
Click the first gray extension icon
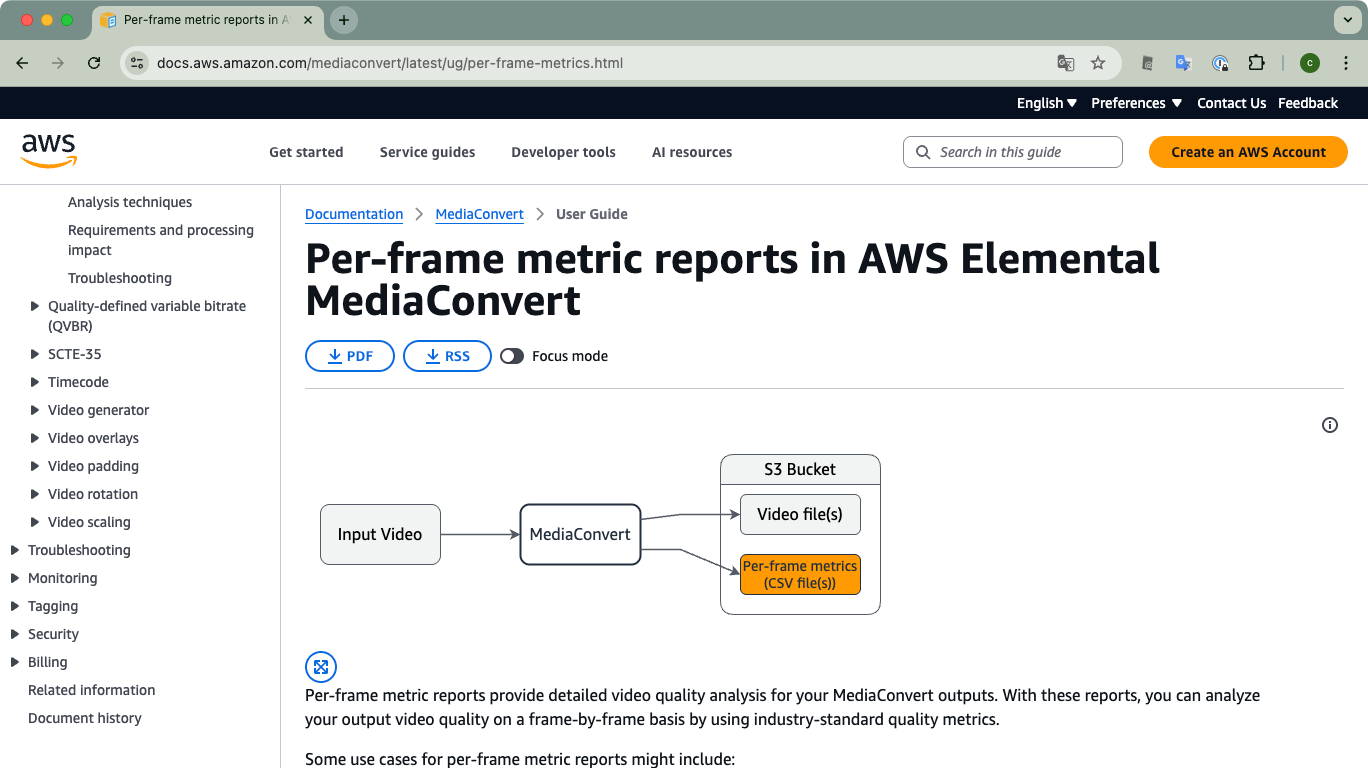pyautogui.click(x=1147, y=63)
